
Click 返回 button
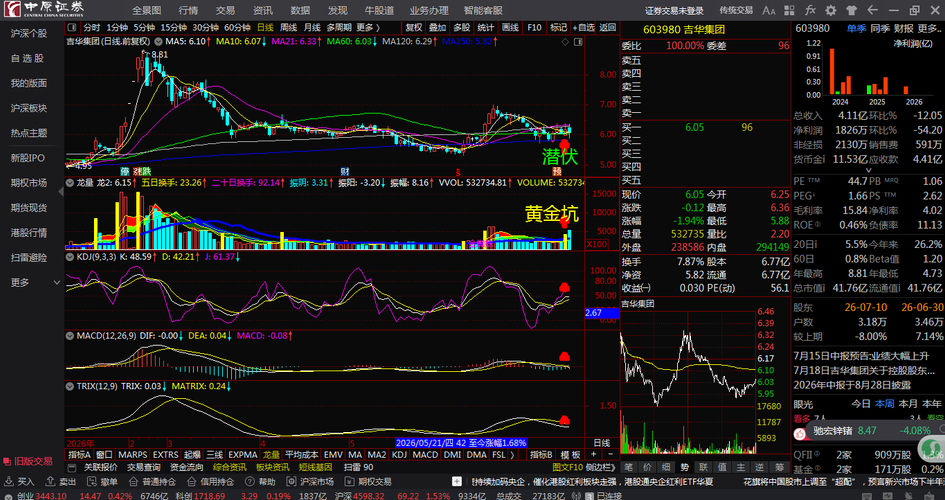point(608,28)
